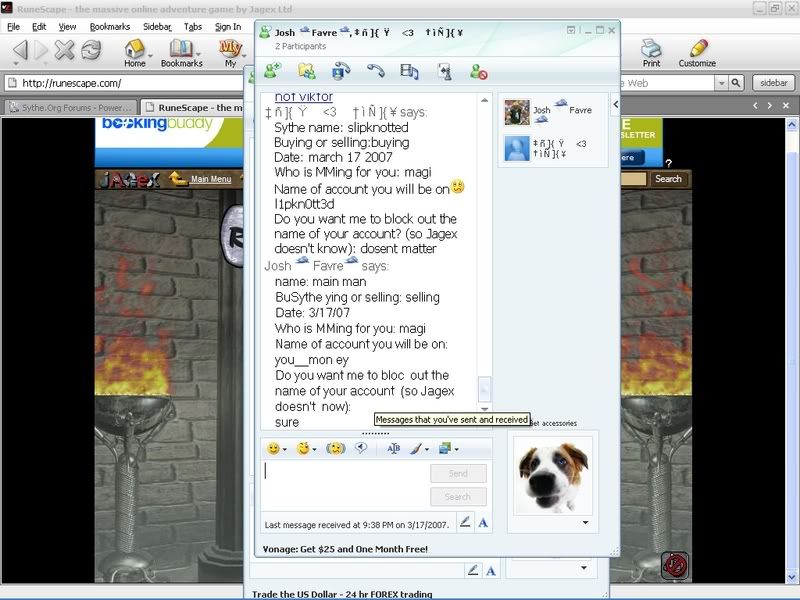Open the Bookmarks toolbar icon
Image resolution: width=800 pixels, height=600 pixels.
[182, 53]
